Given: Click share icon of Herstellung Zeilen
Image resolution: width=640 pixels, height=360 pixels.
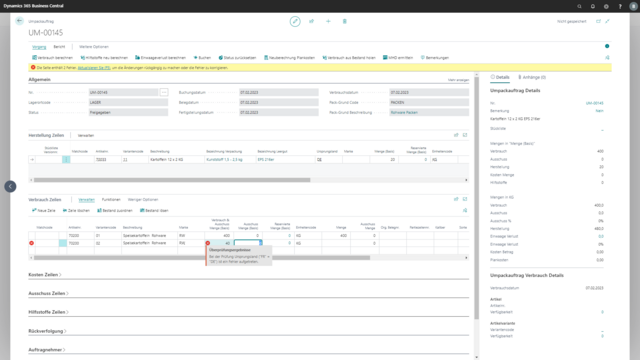Looking at the screenshot, I should click(456, 135).
